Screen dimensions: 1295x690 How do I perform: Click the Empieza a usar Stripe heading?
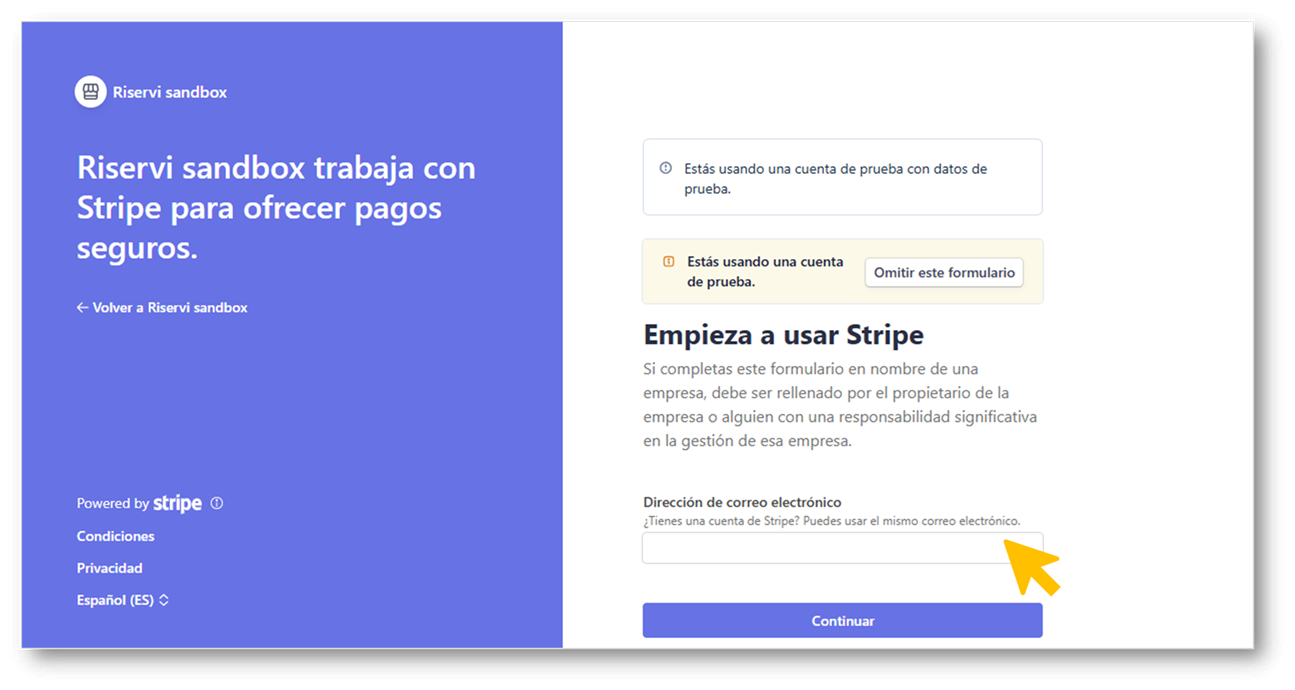[x=785, y=335]
